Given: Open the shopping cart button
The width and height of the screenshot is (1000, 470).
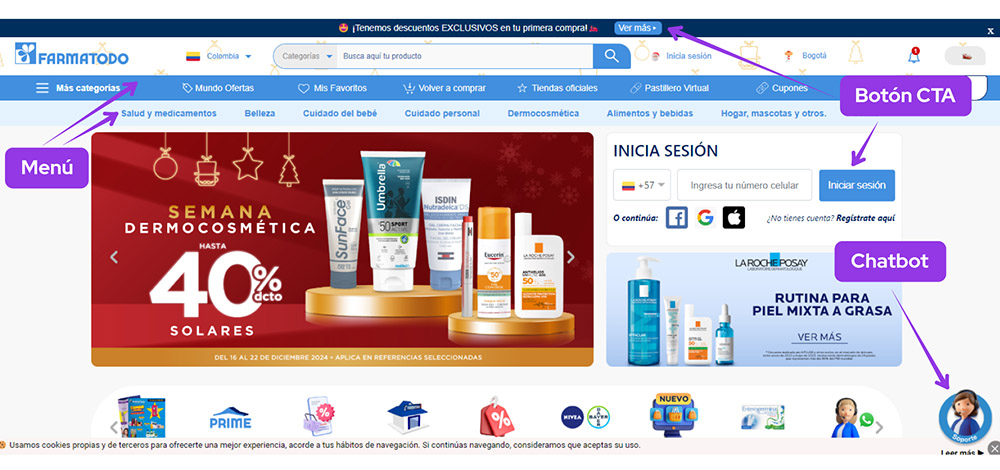Looking at the screenshot, I should tap(967, 56).
